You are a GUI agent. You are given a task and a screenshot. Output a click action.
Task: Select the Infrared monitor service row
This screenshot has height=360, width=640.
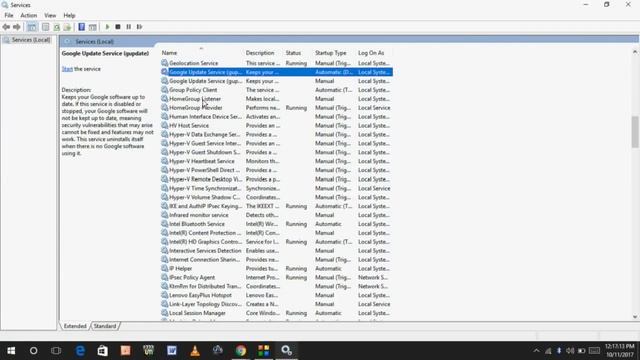click(x=276, y=215)
